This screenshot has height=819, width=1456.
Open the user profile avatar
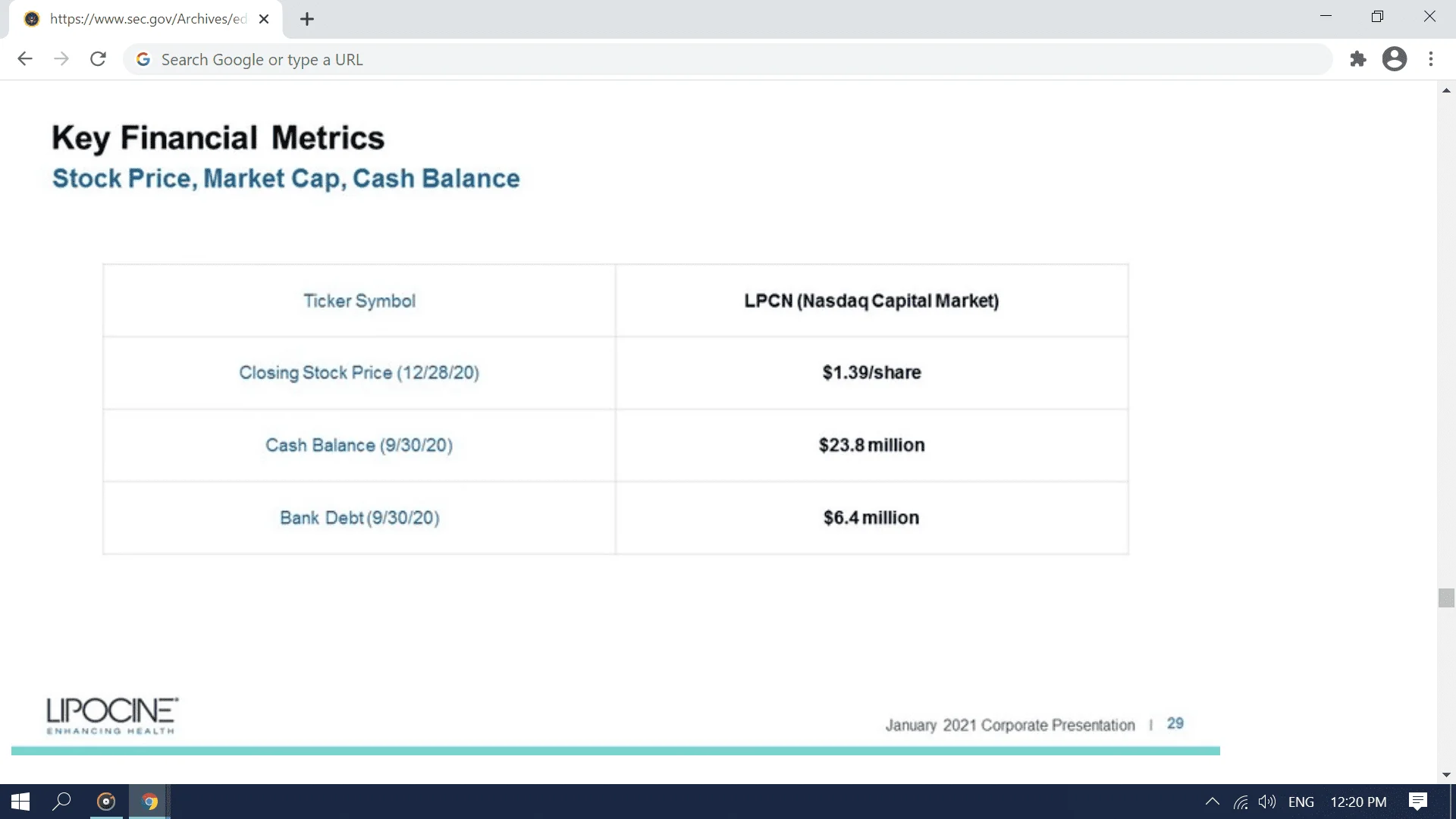click(1395, 59)
